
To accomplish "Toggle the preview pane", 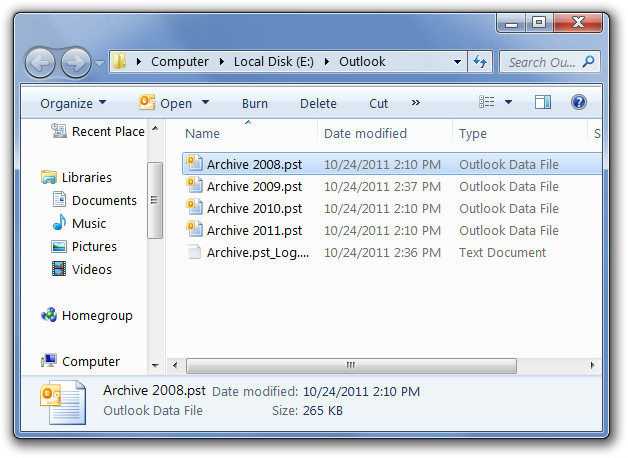I will point(543,102).
